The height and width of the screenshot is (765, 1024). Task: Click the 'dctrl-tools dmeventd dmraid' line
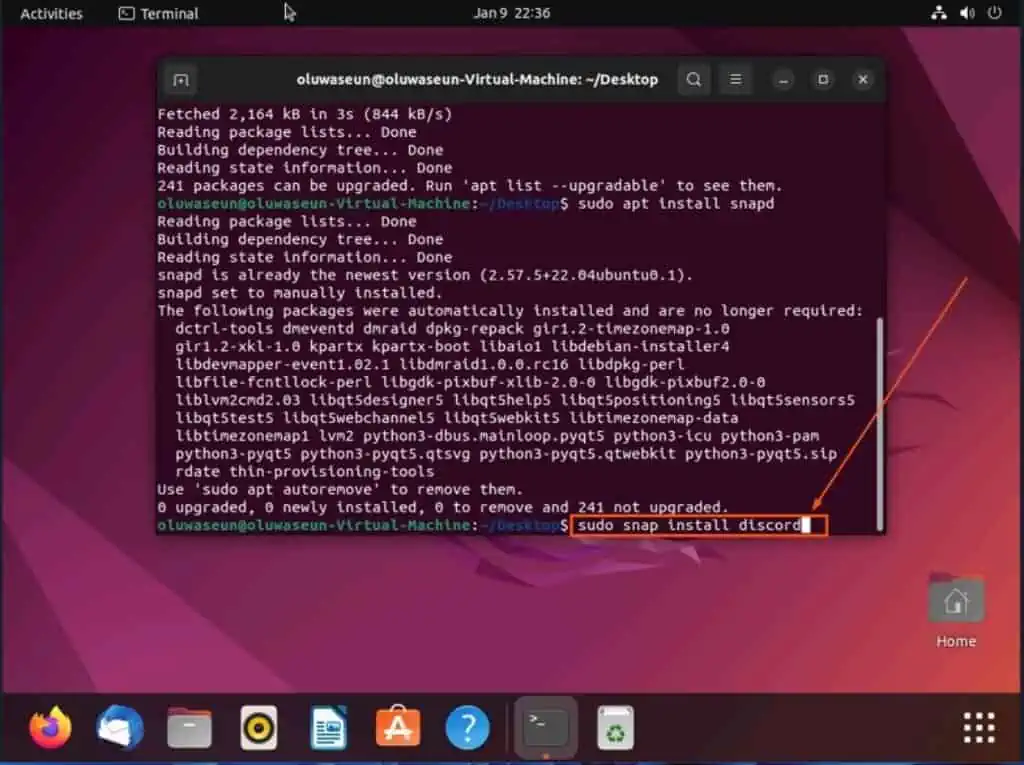click(x=452, y=329)
